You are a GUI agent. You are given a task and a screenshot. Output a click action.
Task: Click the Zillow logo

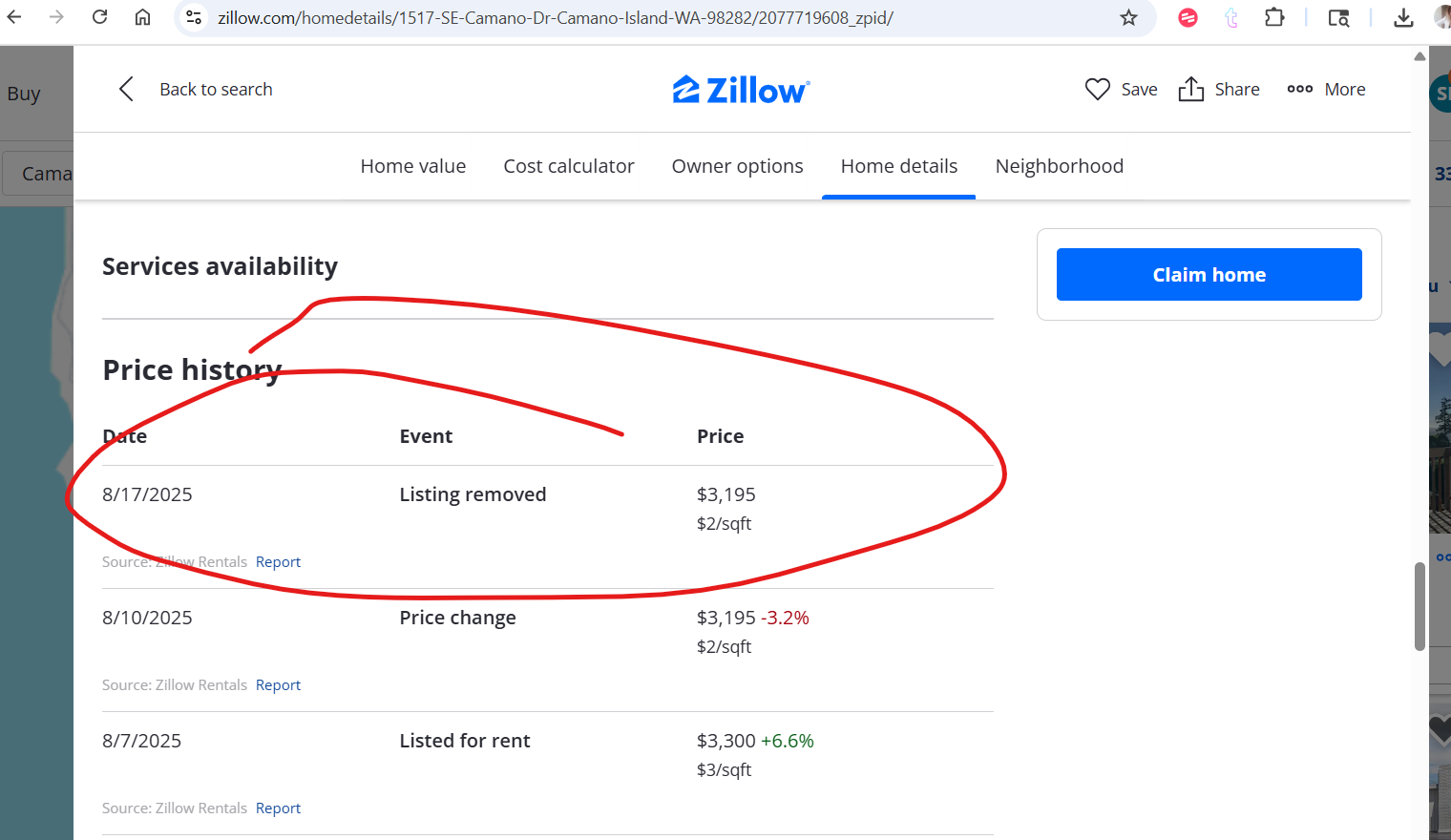(x=741, y=90)
